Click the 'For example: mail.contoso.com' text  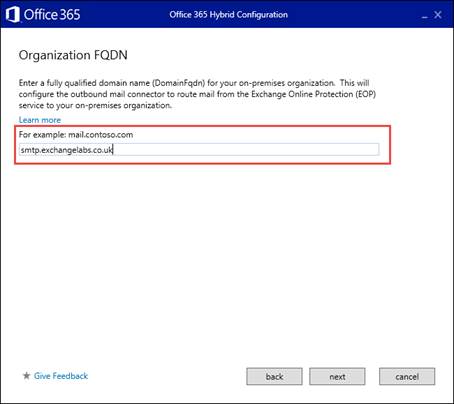click(76, 135)
